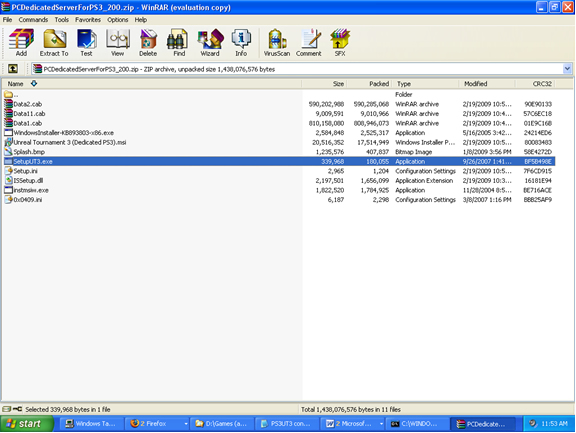
Task: Click the Add toolbar icon
Action: (x=21, y=43)
